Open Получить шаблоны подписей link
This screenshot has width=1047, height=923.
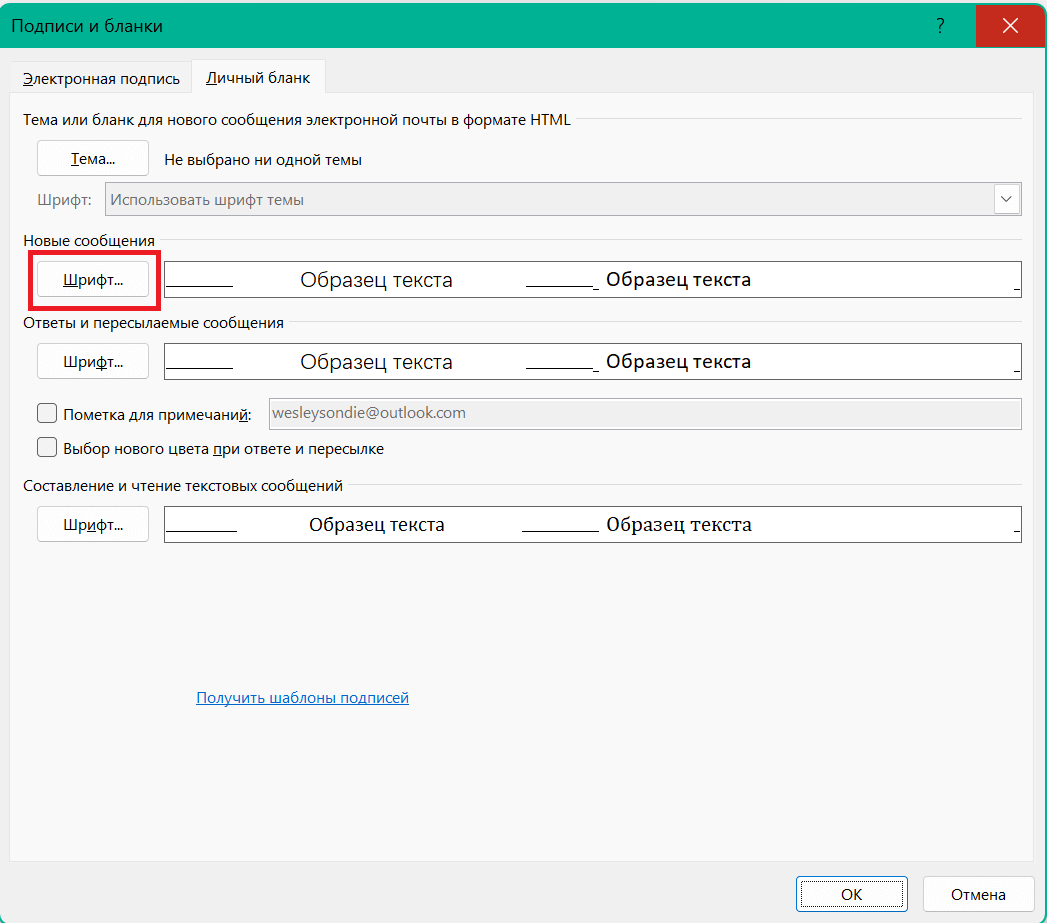tap(301, 697)
